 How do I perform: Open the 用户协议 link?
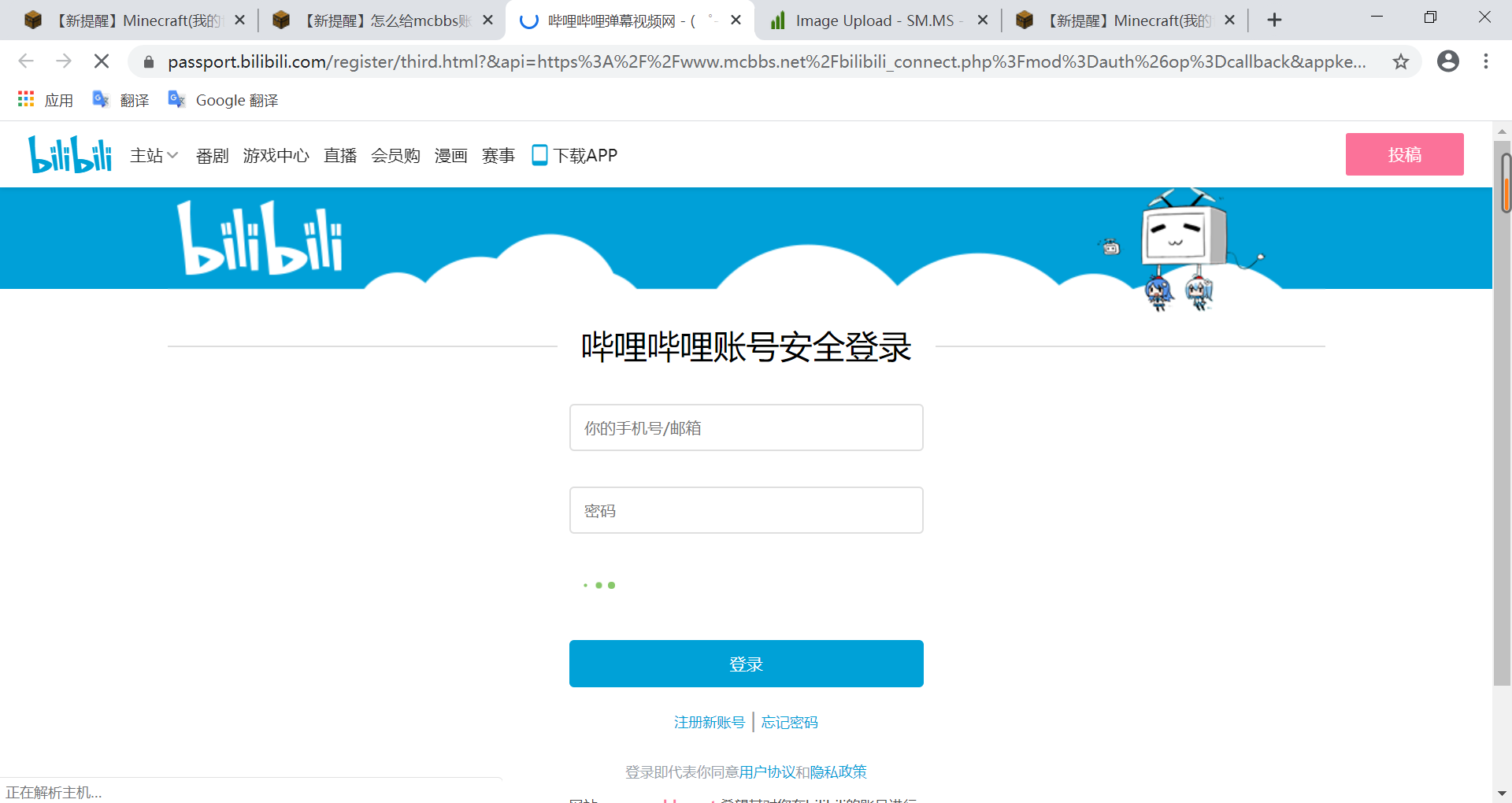pyautogui.click(x=767, y=772)
